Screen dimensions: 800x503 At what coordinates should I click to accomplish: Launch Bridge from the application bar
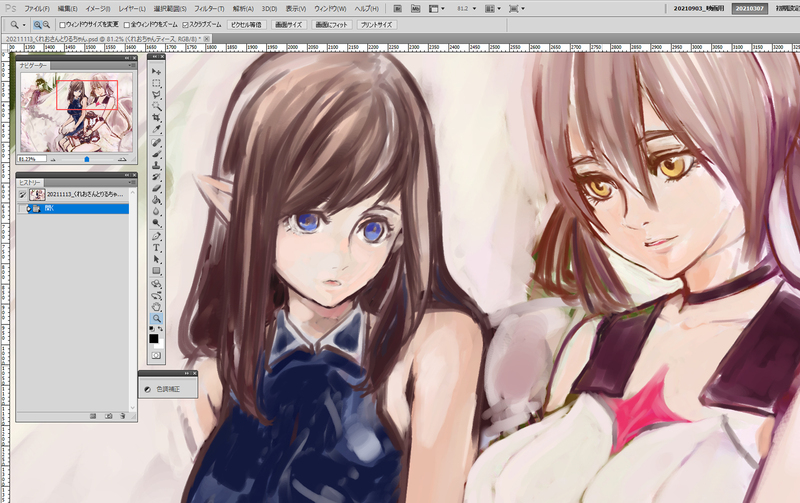[x=398, y=9]
